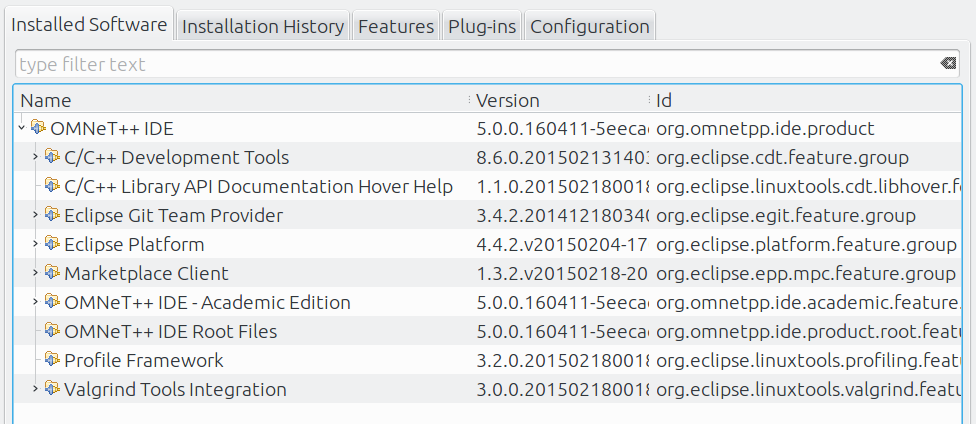Click version 8.6.0.20150213140 cell
Viewport: 976px width, 424px height.
(562, 158)
